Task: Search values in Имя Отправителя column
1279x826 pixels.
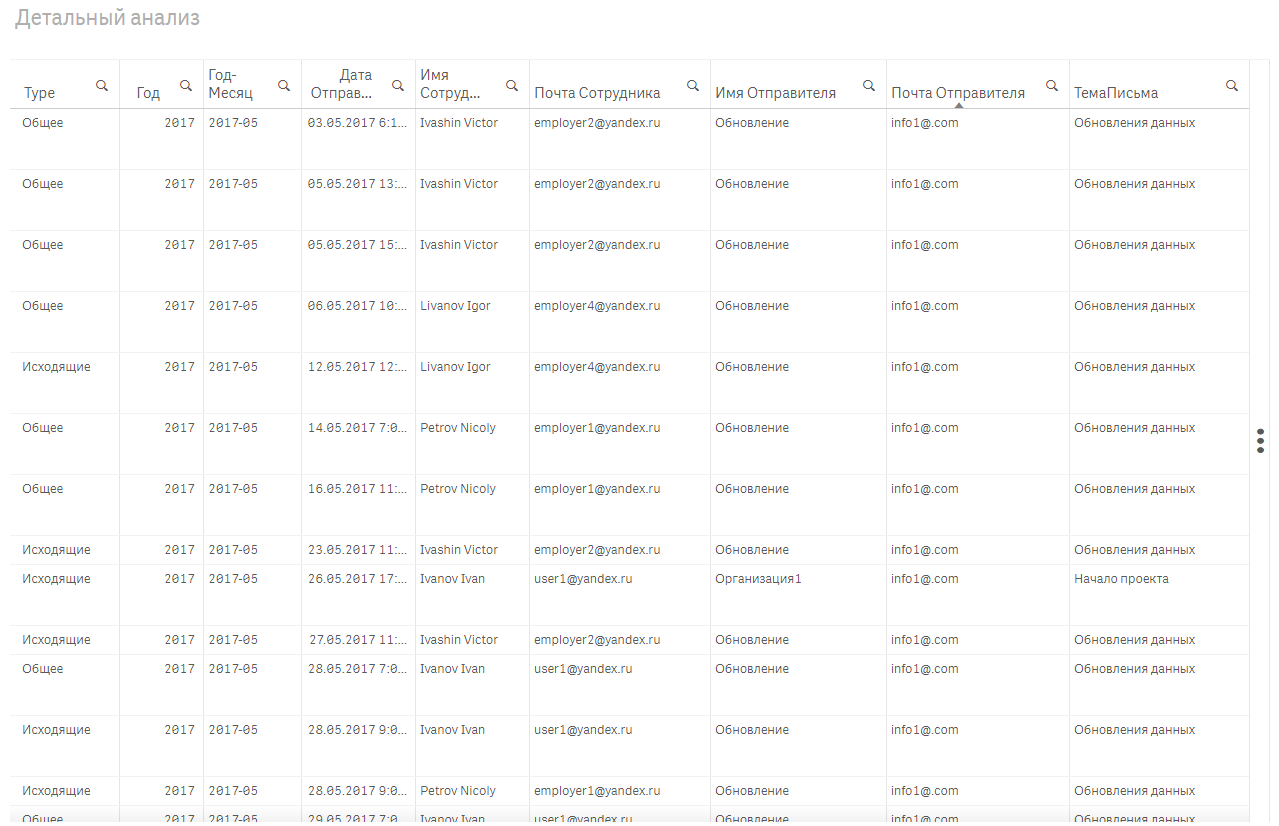Action: 869,86
